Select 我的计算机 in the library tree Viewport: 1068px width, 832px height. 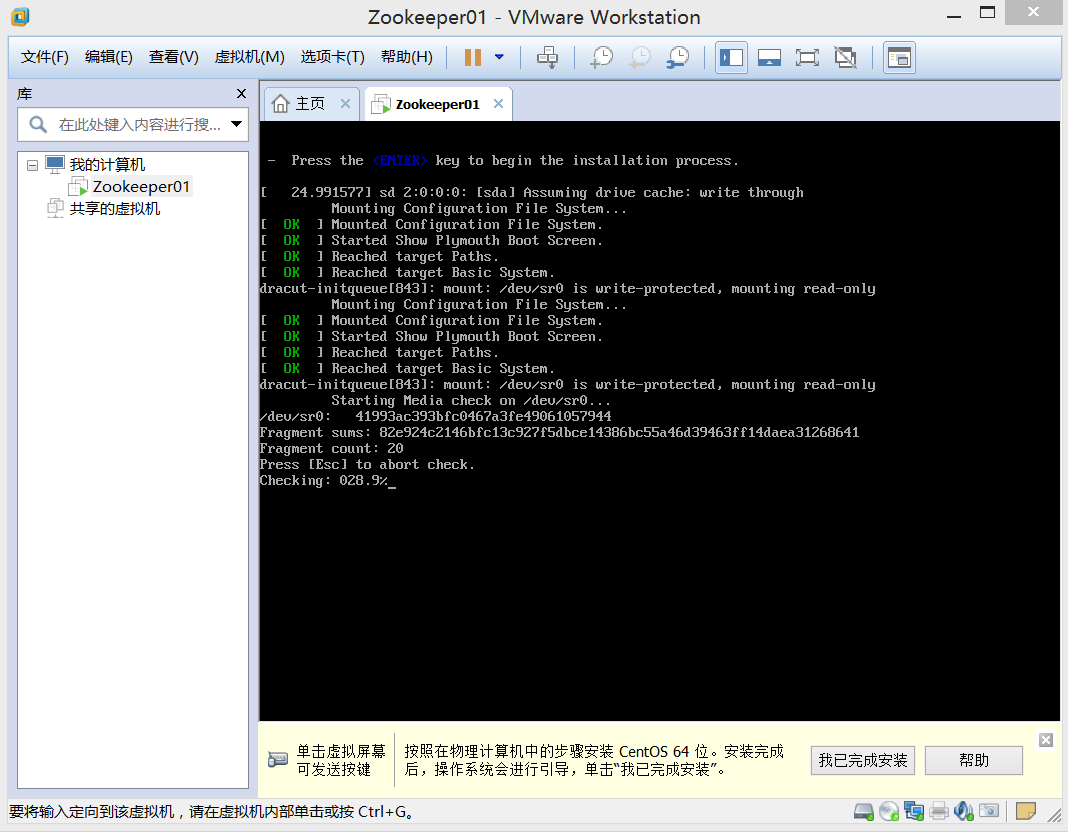point(107,165)
